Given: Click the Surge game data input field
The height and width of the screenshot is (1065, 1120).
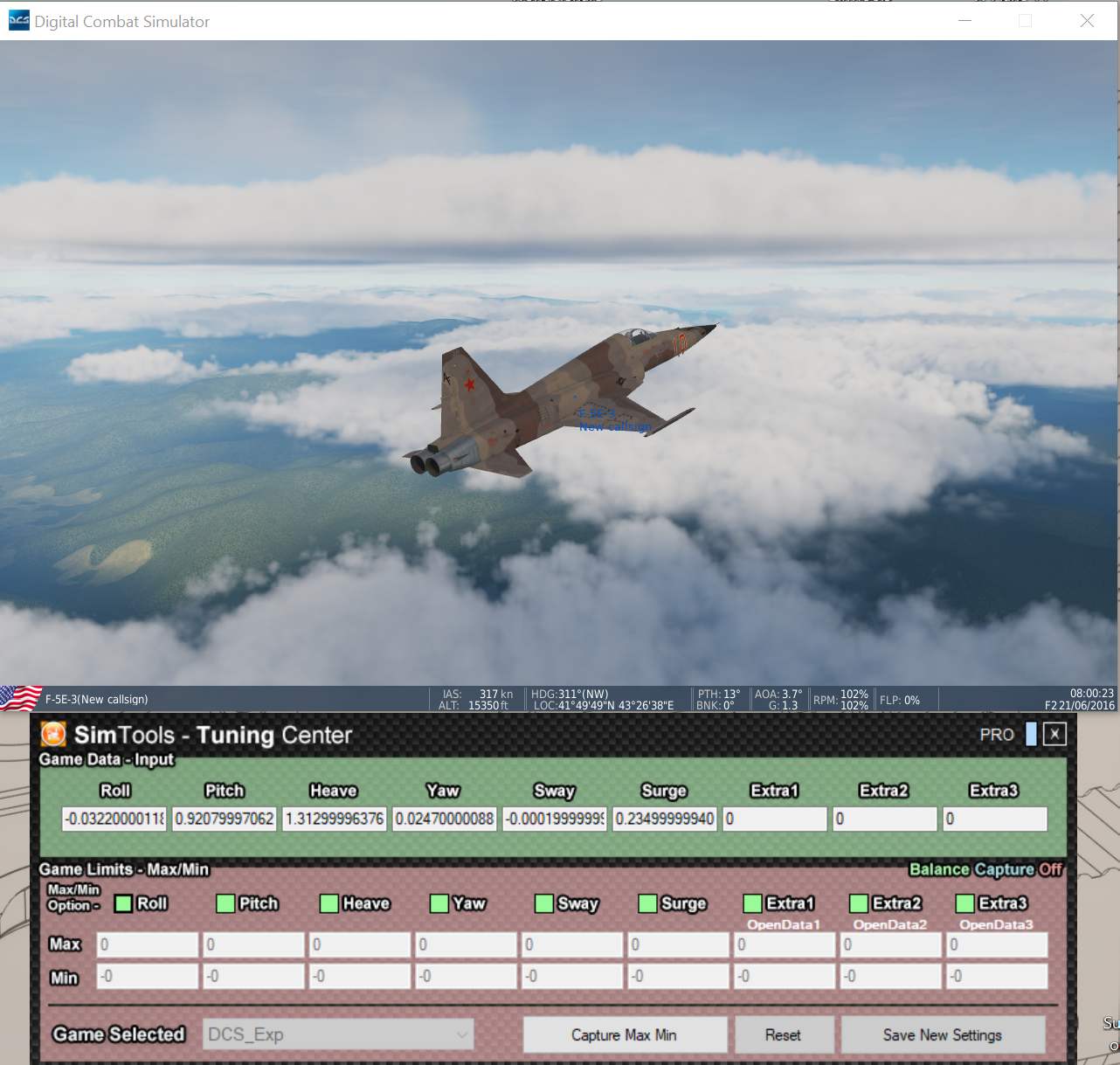Looking at the screenshot, I should pyautogui.click(x=665, y=819).
